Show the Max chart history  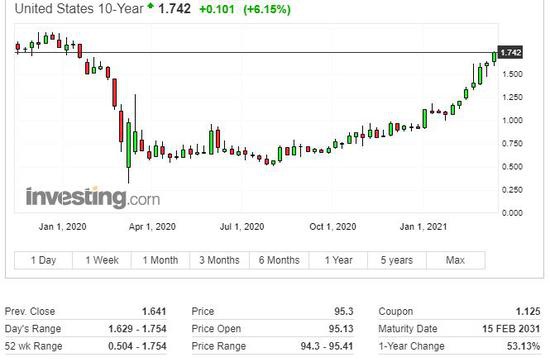click(456, 260)
